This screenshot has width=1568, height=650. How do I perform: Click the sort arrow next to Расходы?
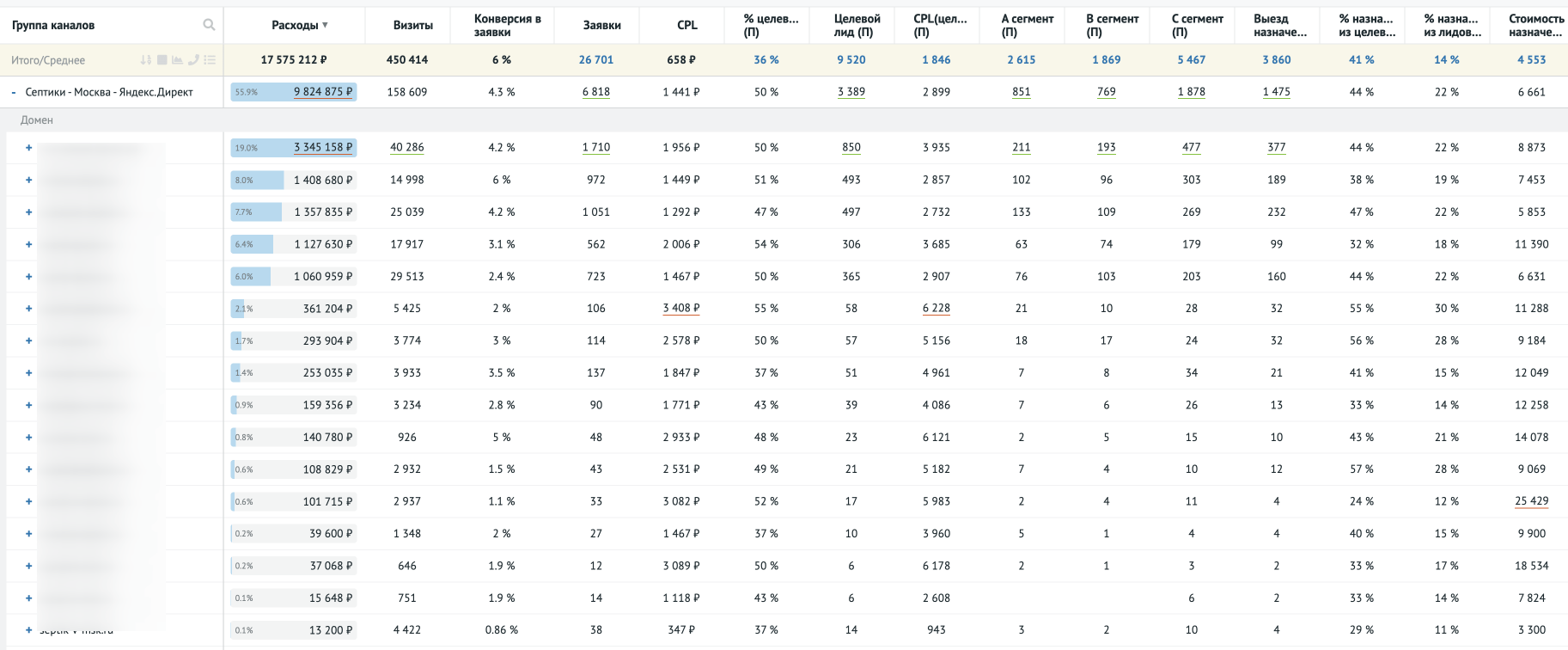click(x=325, y=26)
